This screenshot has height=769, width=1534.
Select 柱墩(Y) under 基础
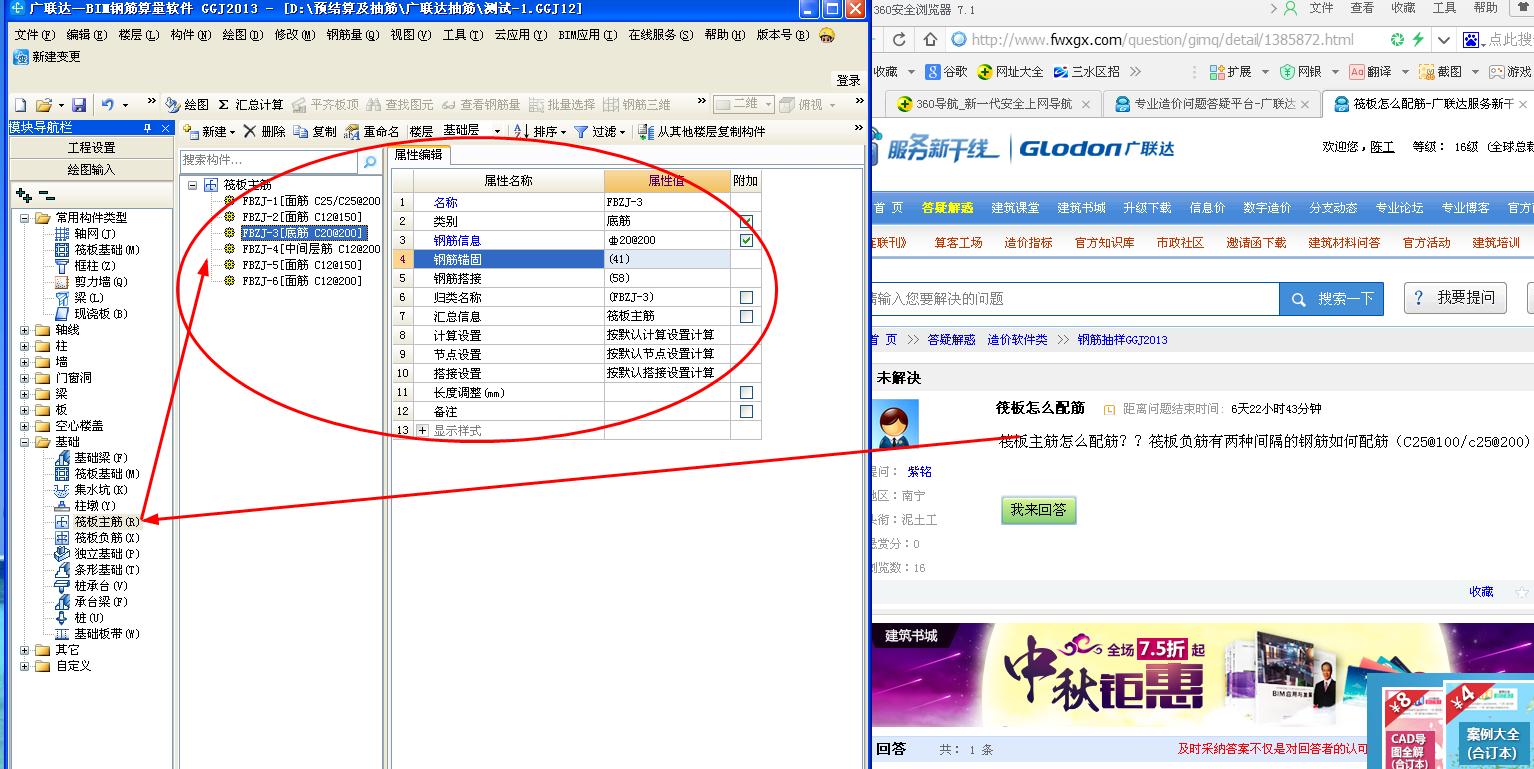[87, 506]
